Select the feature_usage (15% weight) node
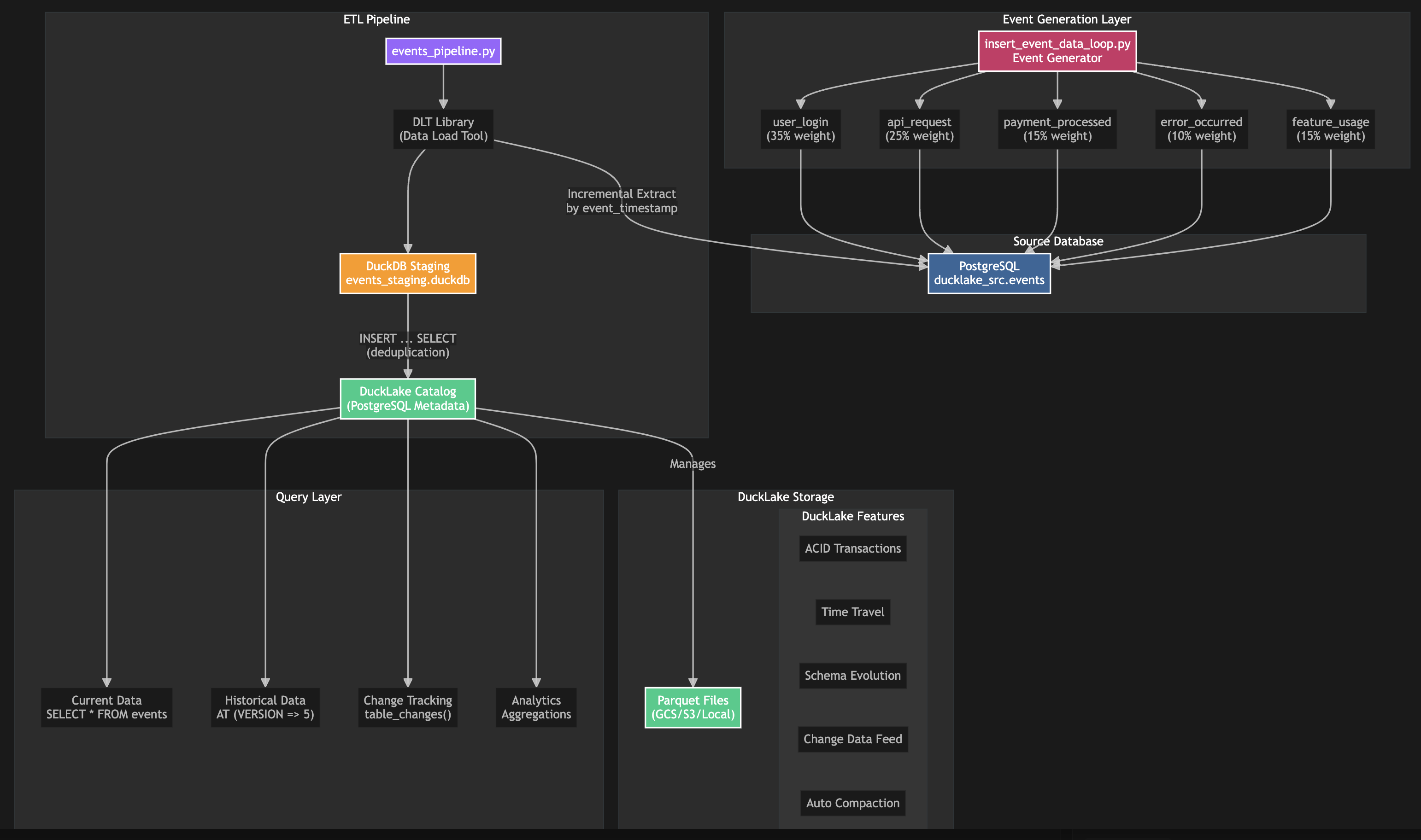 [x=1330, y=129]
